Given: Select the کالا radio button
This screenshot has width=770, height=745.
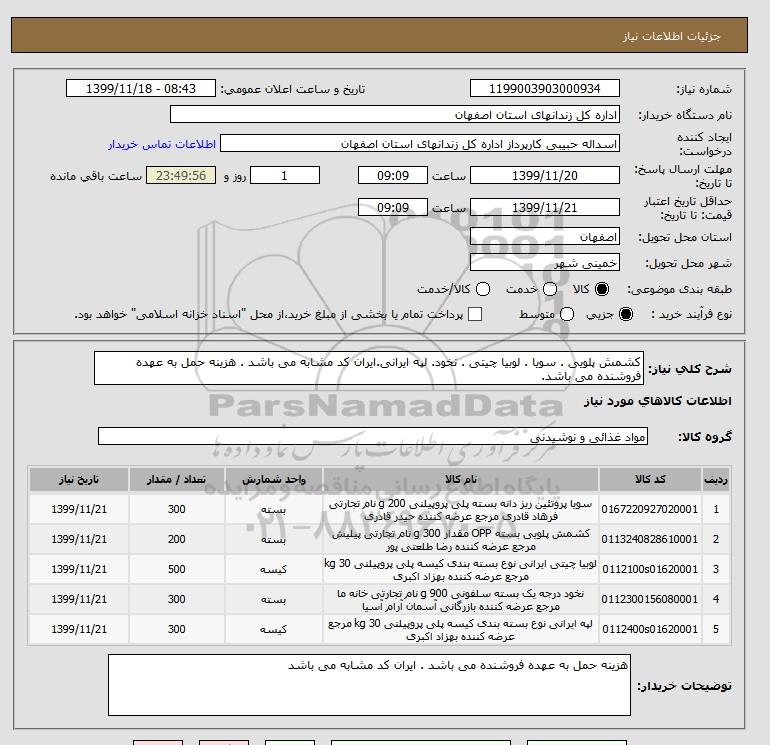Looking at the screenshot, I should [x=602, y=289].
